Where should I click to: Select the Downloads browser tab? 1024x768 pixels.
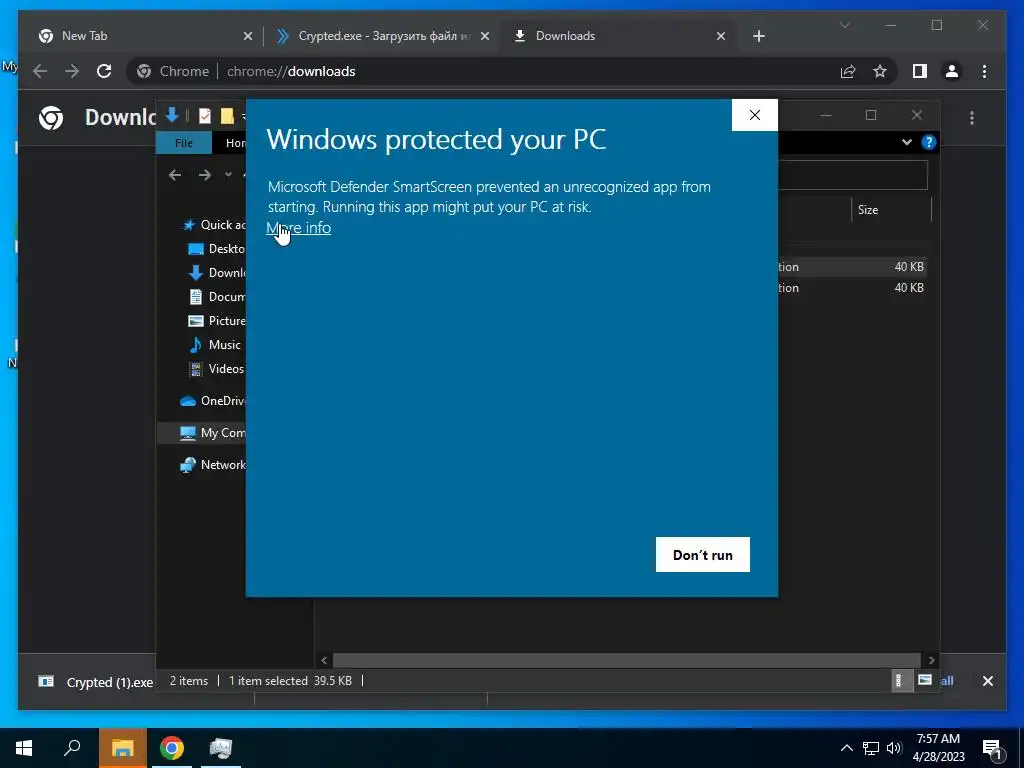coord(616,36)
